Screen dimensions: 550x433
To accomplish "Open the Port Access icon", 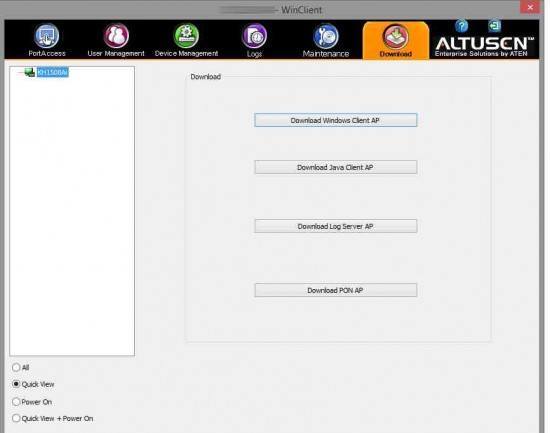I will [x=46, y=36].
